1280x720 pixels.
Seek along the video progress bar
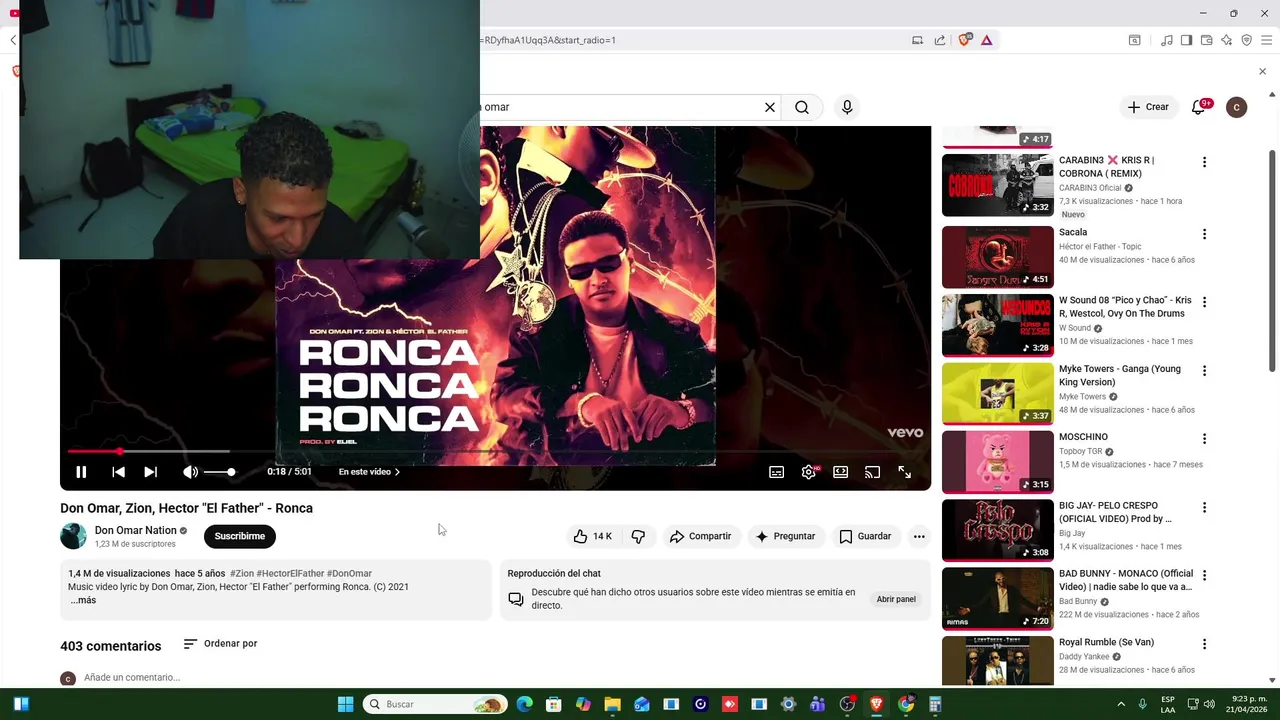pyautogui.click(x=495, y=452)
